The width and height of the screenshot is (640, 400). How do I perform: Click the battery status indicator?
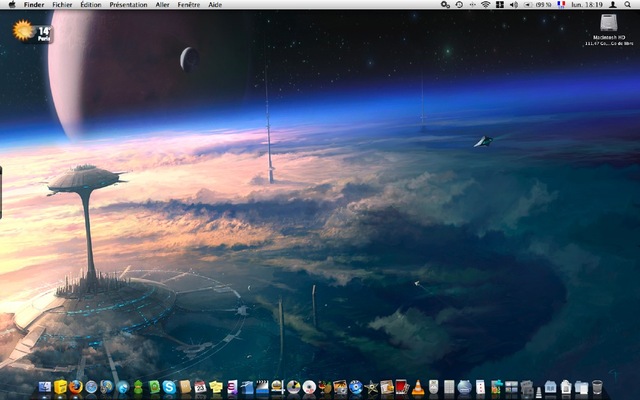click(x=538, y=4)
